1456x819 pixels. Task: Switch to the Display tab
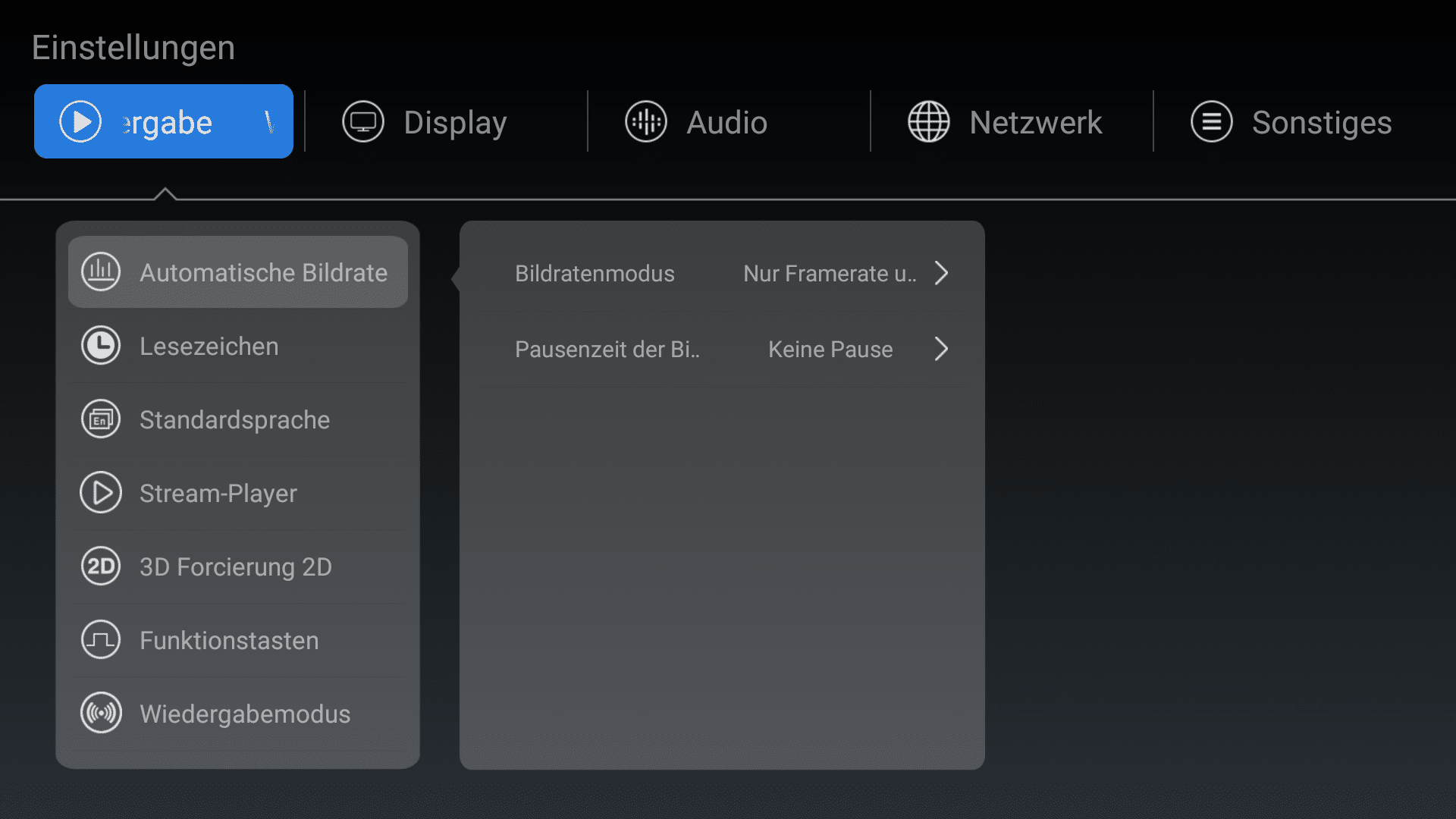455,123
